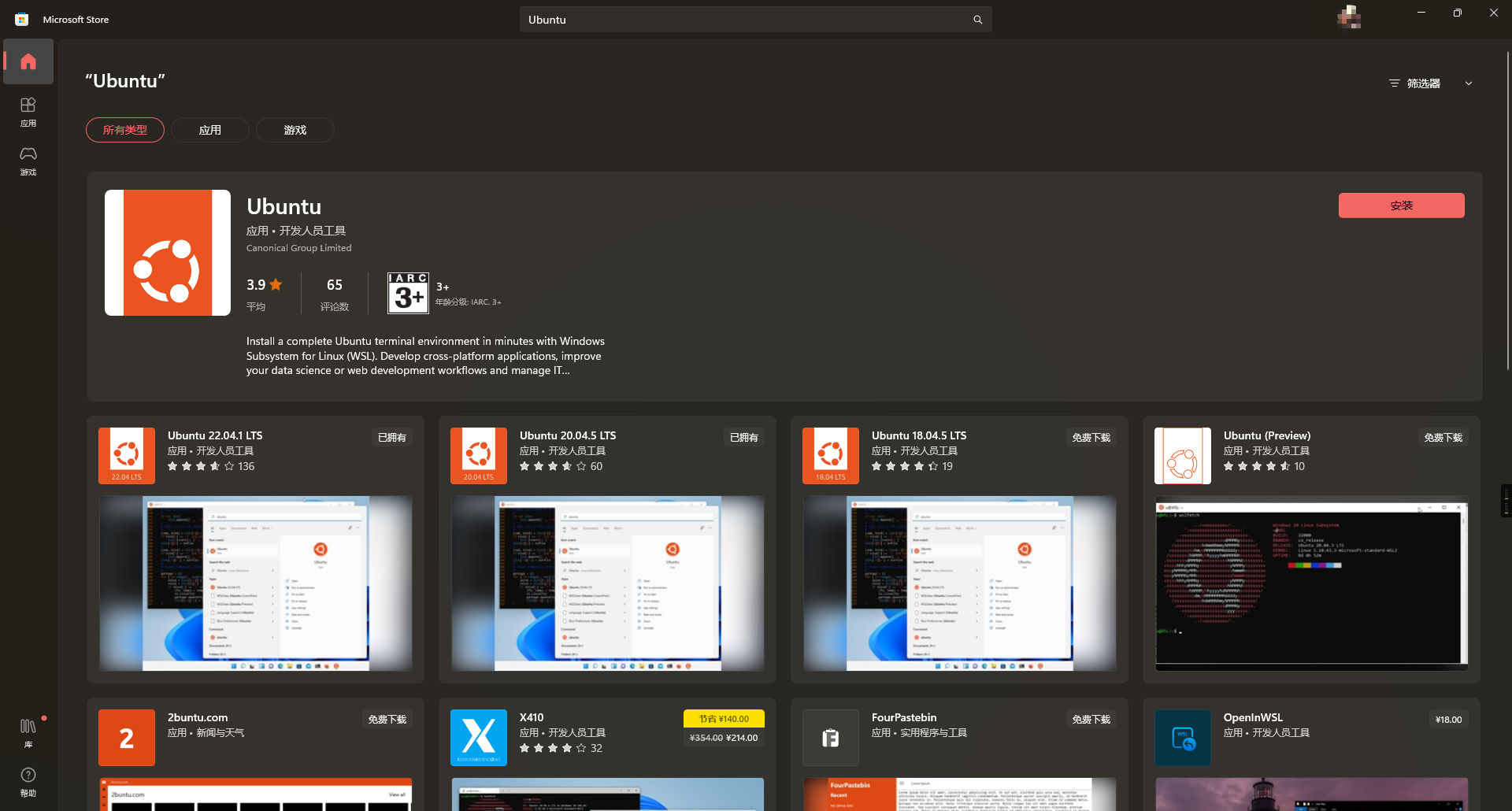Click the Ubuntu (Preview) app icon
This screenshot has width=1512, height=811.
pos(1183,456)
